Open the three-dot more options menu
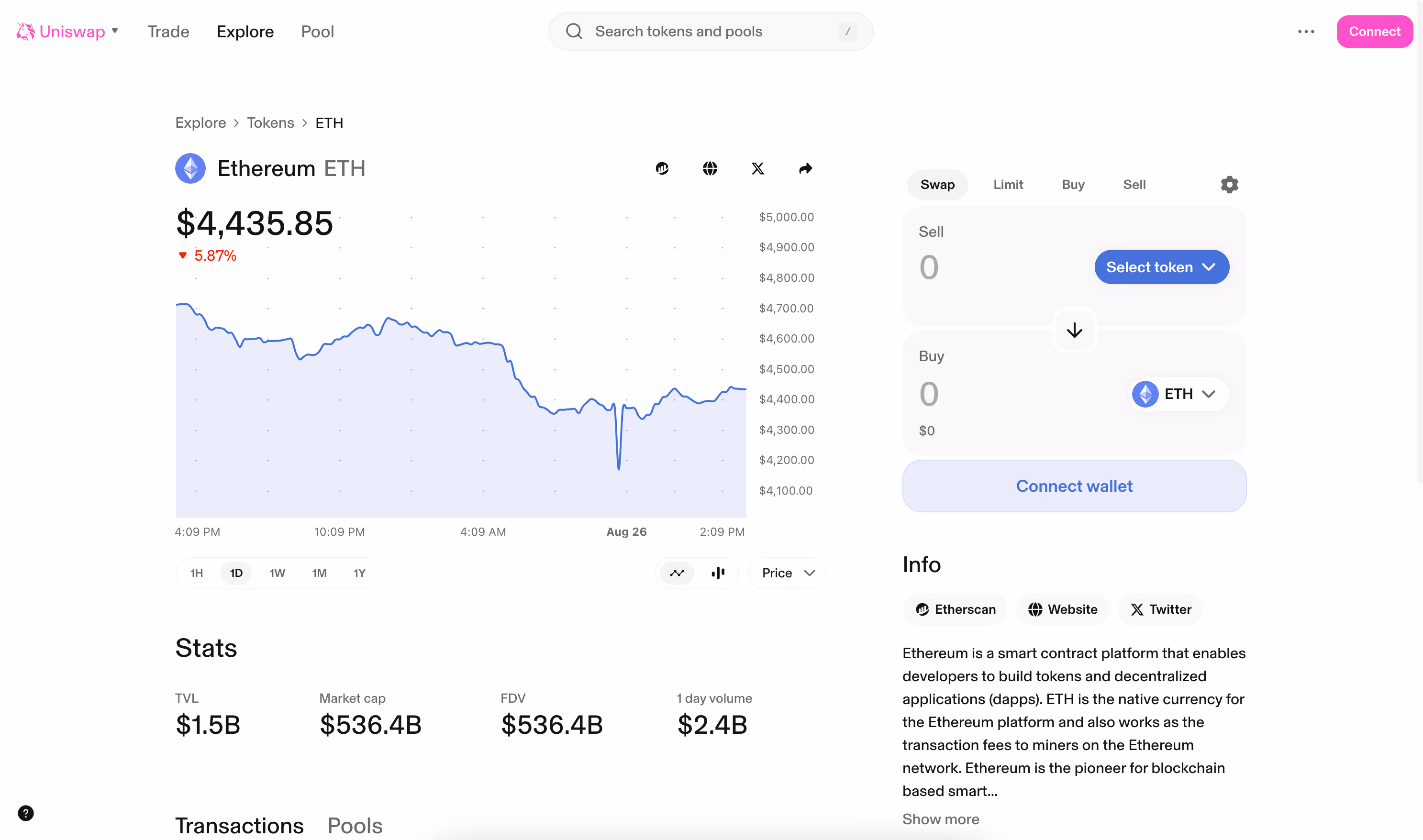Screen dimensions: 1423x840 click(1306, 31)
